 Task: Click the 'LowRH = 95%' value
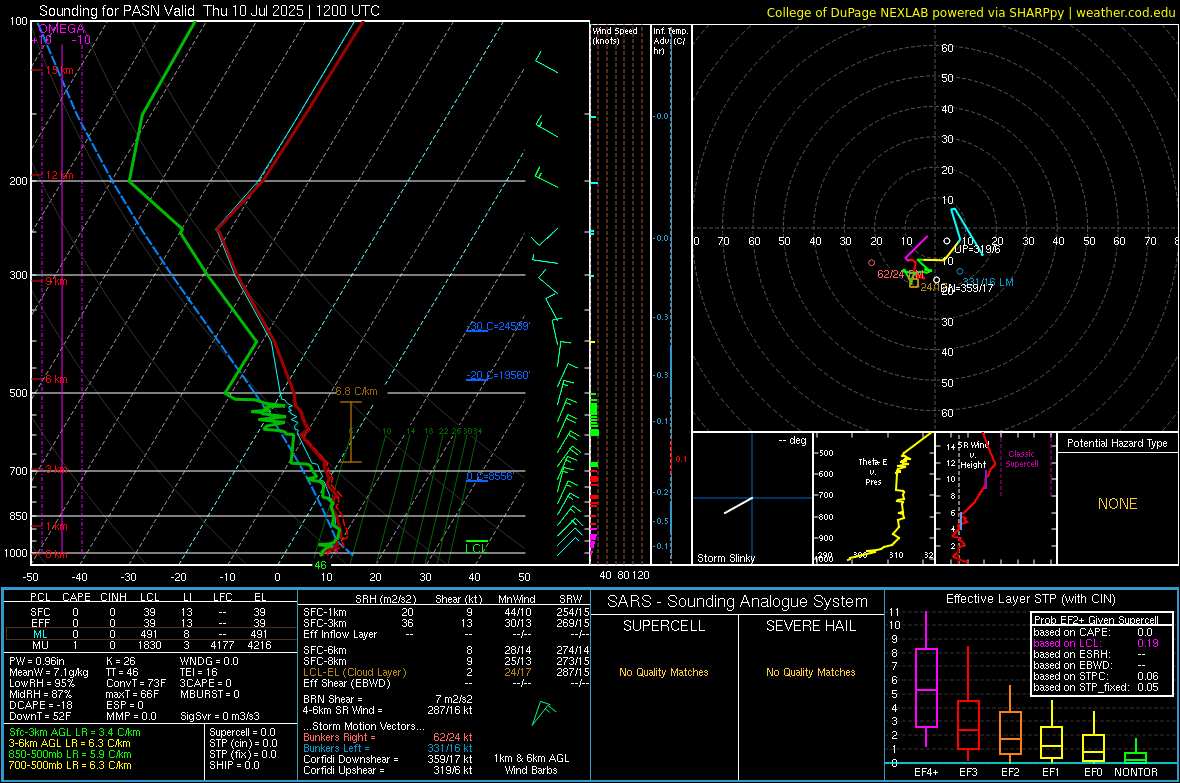coord(41,683)
